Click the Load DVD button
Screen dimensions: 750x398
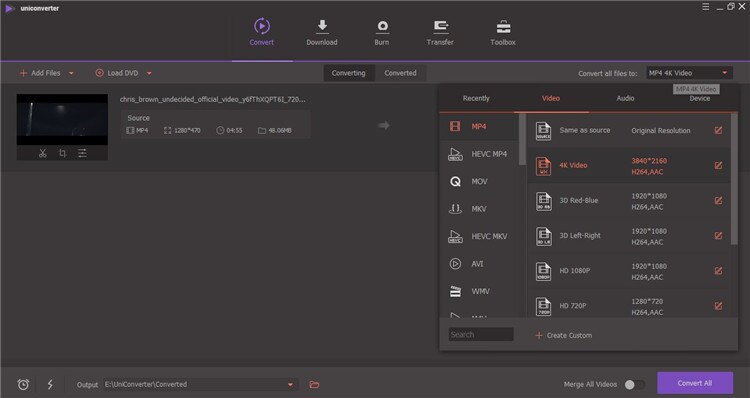tap(117, 73)
